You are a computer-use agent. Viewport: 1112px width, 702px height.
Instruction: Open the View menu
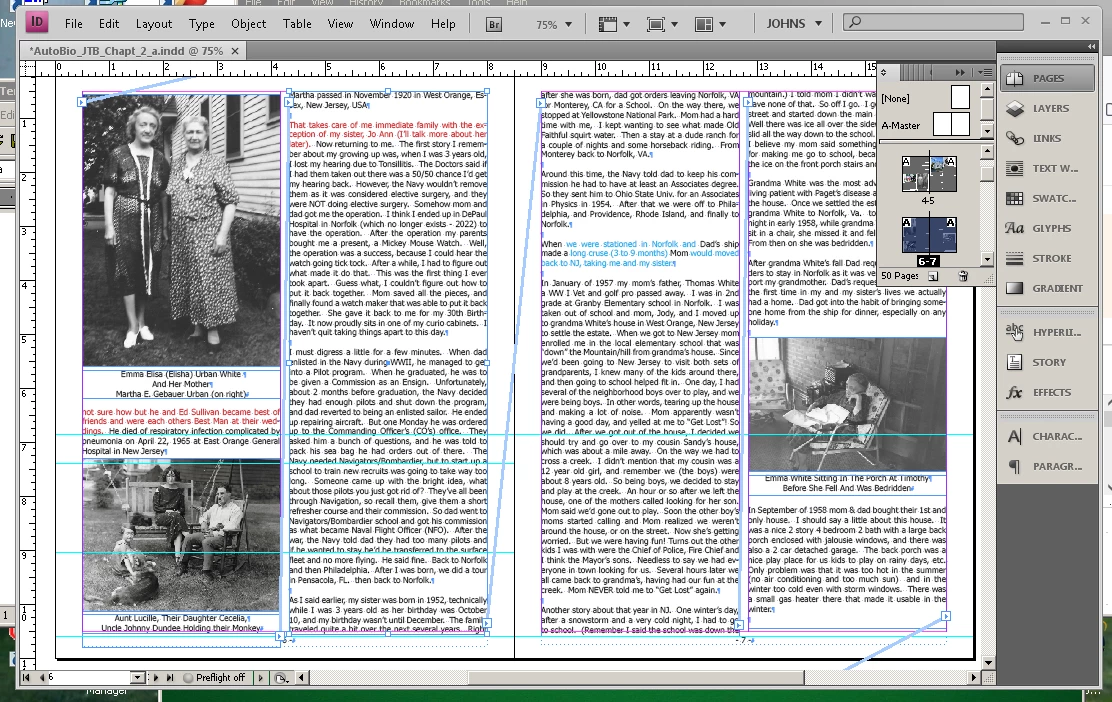tap(340, 23)
